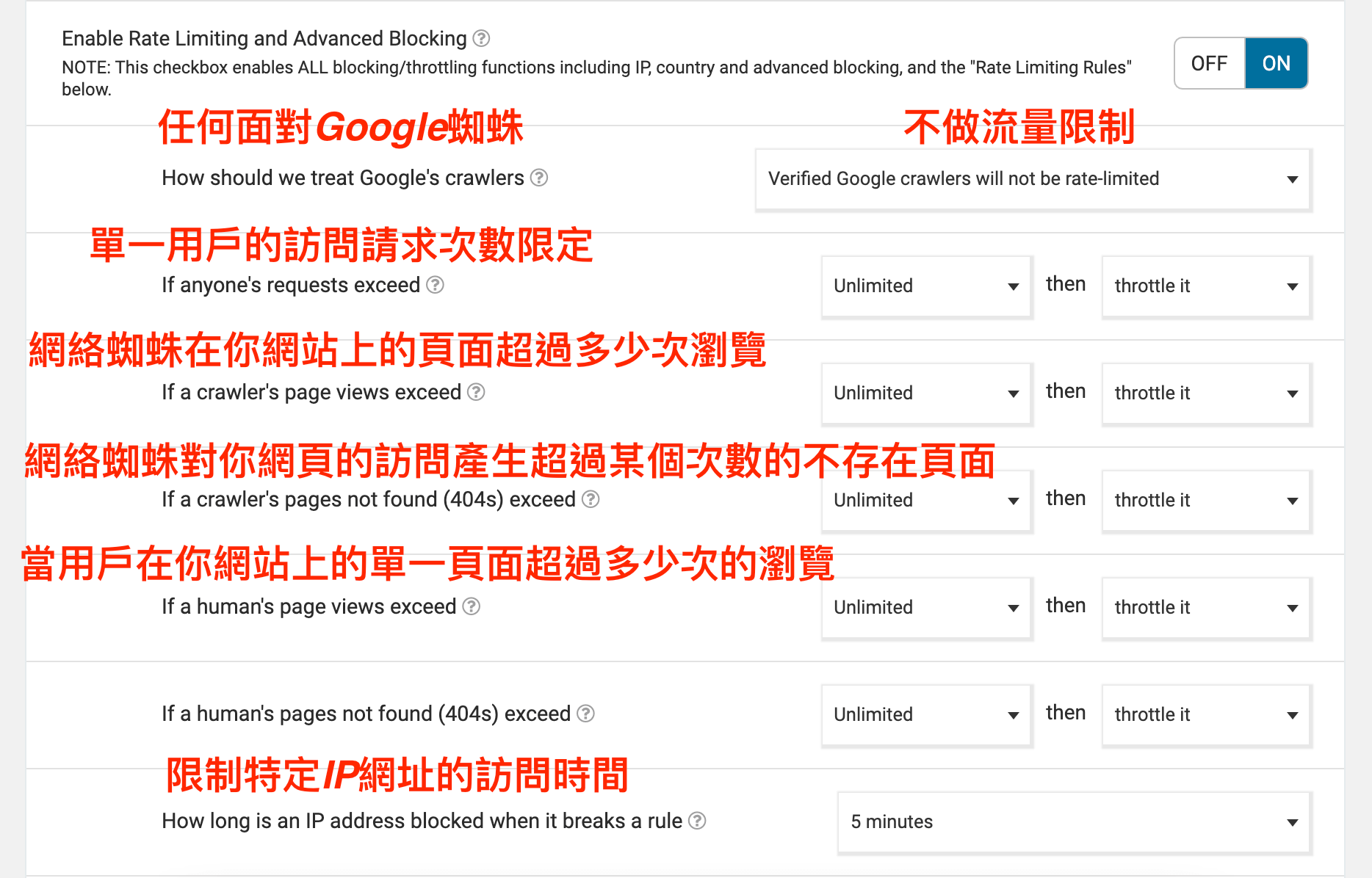Click help icon for crawler's 404s exceed
This screenshot has height=878, width=1372.
click(591, 499)
